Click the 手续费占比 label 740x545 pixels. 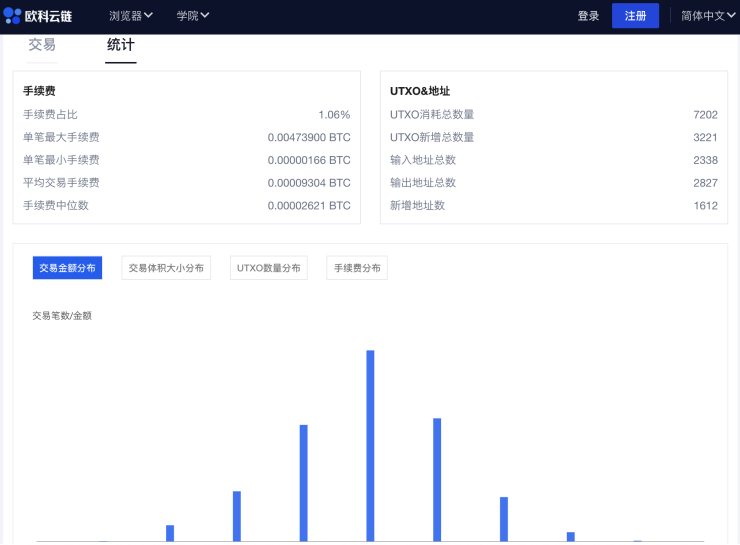point(50,115)
